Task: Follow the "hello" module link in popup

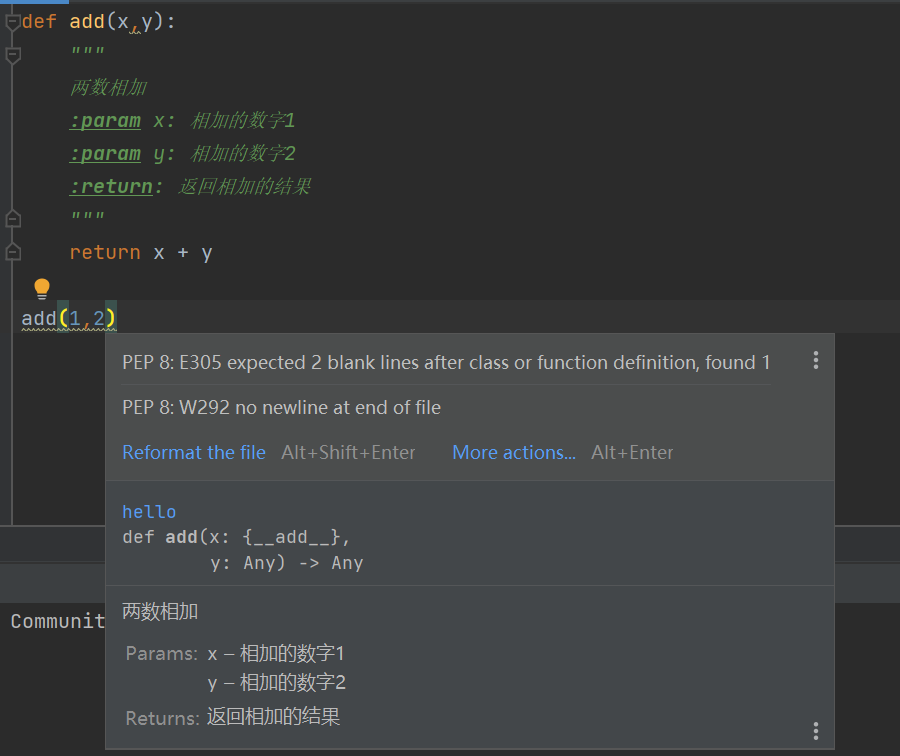Action: 149,512
